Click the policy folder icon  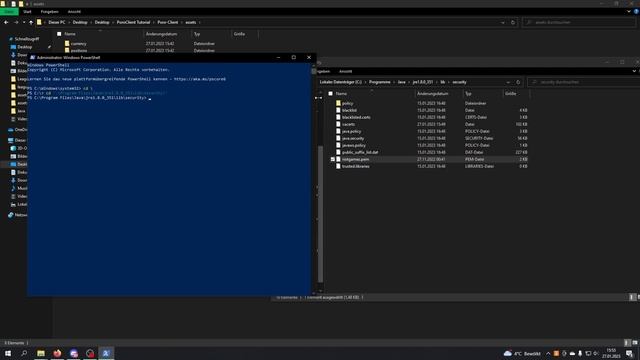coord(338,104)
